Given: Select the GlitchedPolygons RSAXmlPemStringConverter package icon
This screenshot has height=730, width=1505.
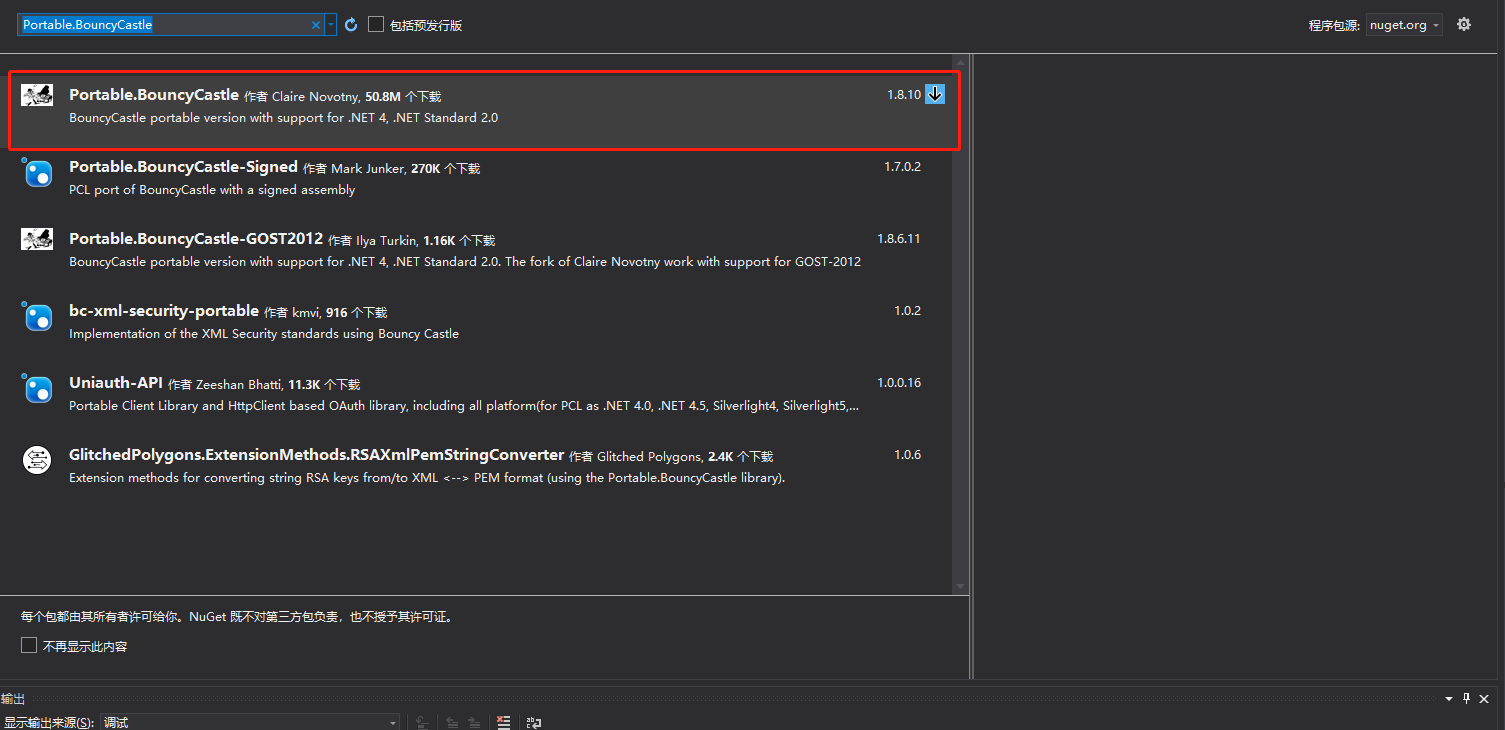Looking at the screenshot, I should tap(37, 460).
